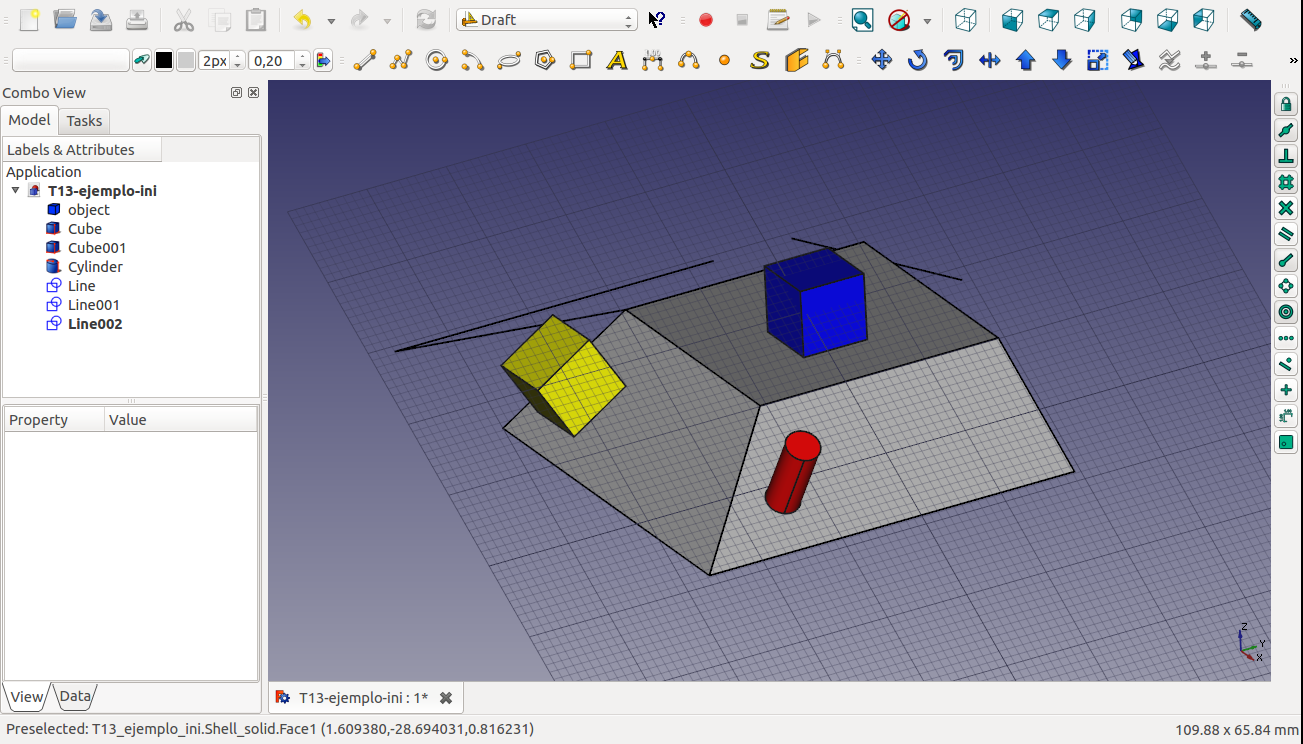Activate the Draft Text tool
This screenshot has height=744, width=1303.
point(617,61)
